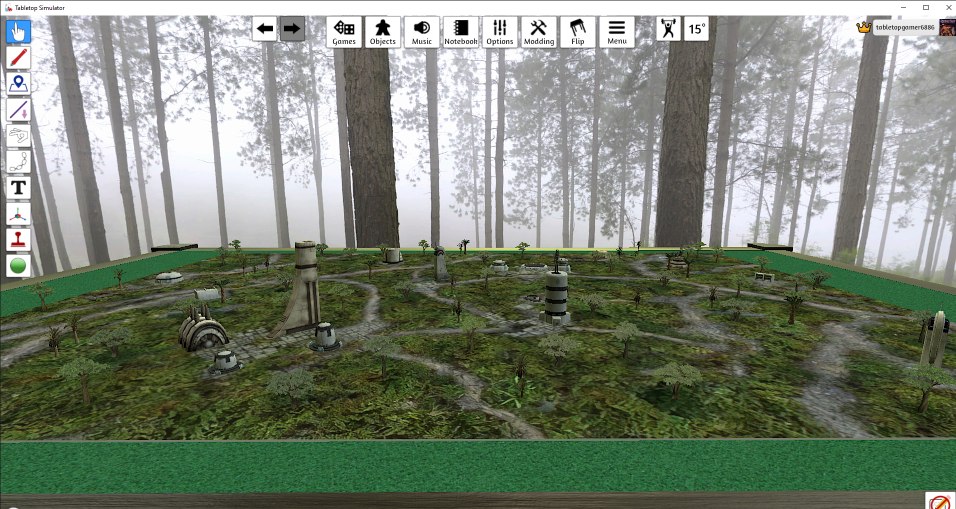This screenshot has height=509, width=956.
Task: Open the Games menu
Action: 344,32
